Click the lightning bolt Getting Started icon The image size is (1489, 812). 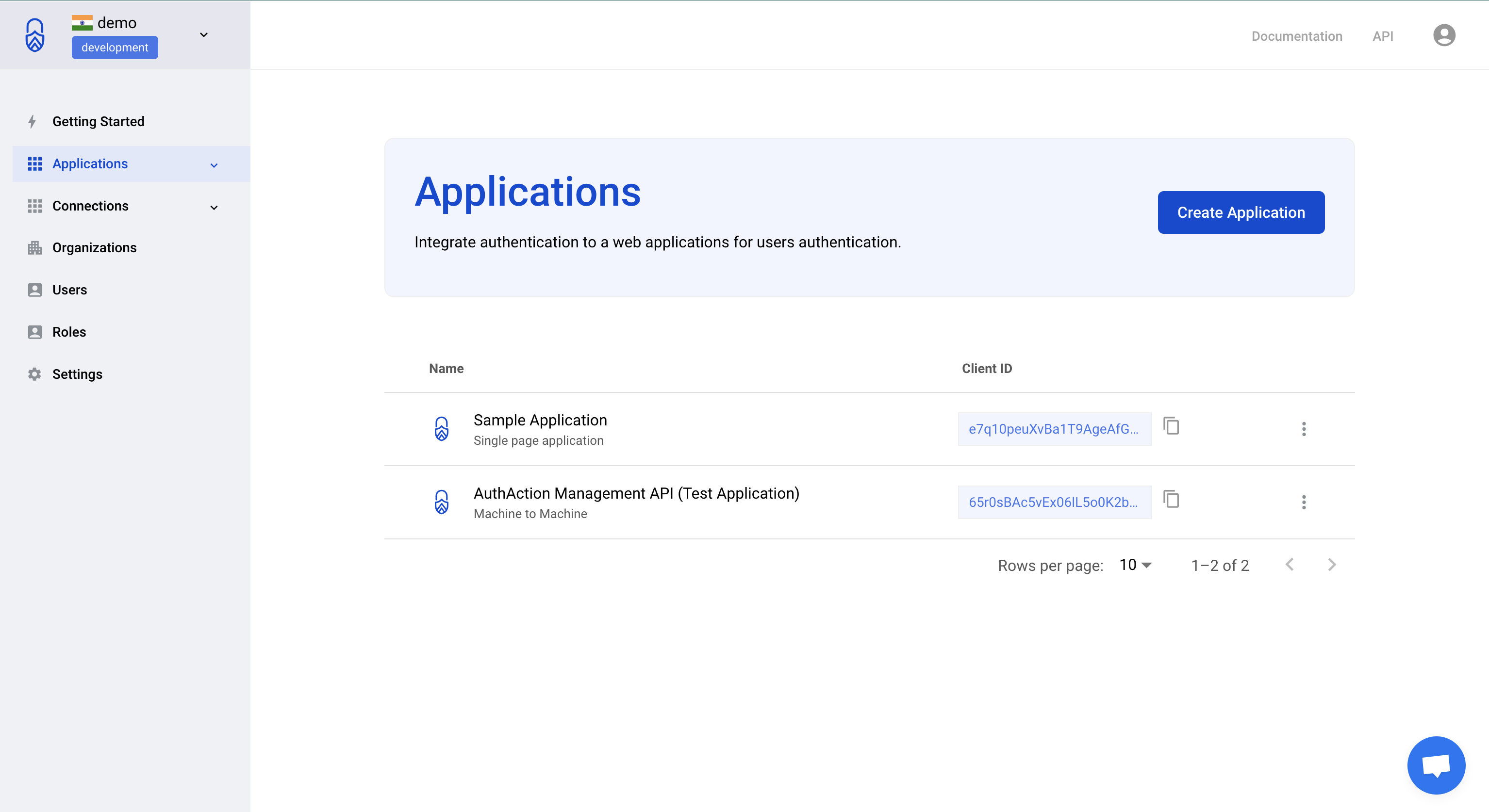click(x=33, y=121)
